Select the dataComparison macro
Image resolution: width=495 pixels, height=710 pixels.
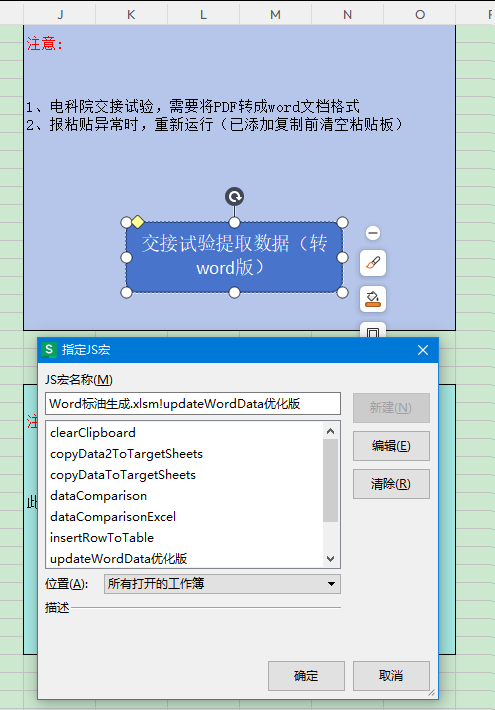tap(185, 496)
